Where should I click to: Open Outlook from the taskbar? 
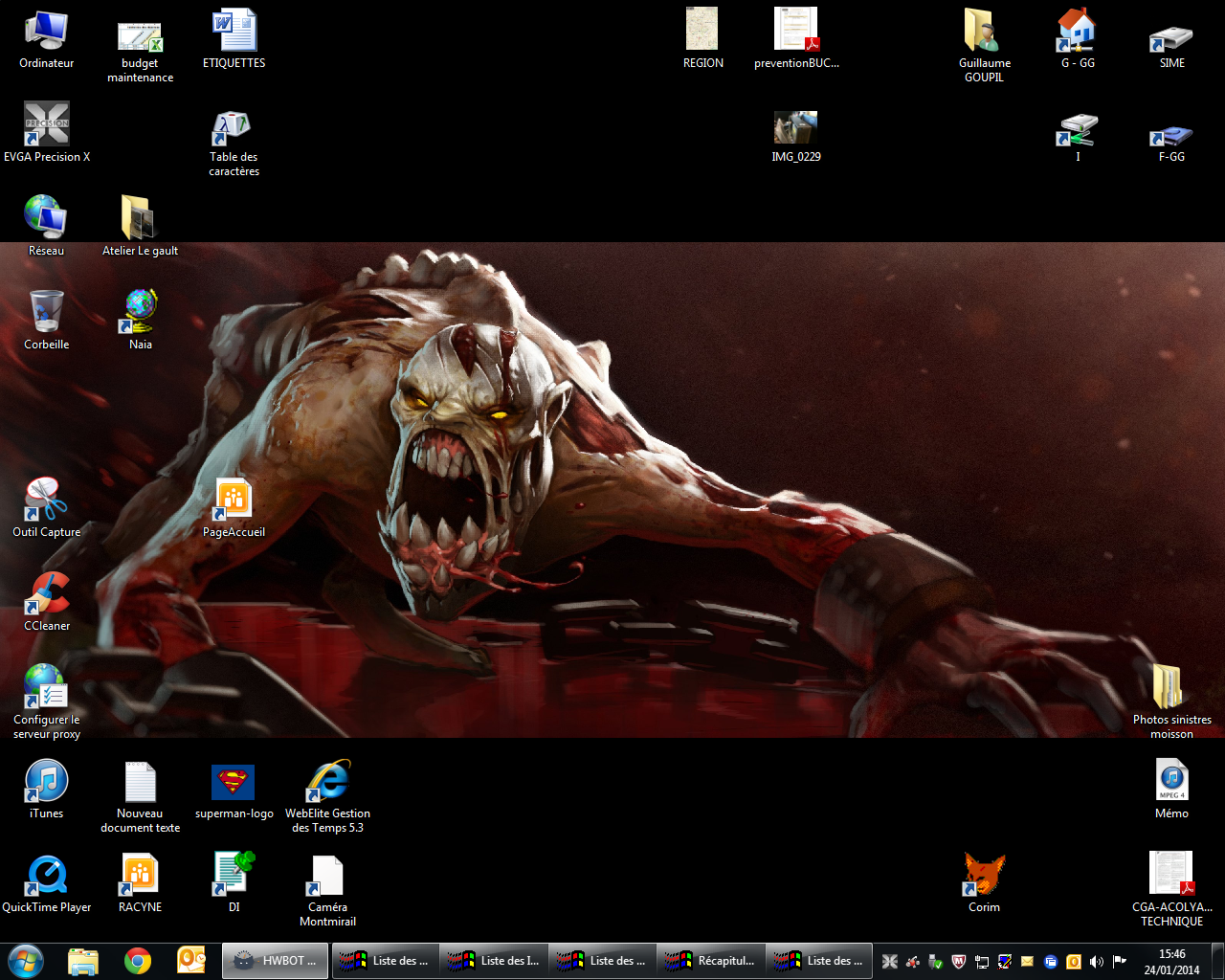point(192,961)
